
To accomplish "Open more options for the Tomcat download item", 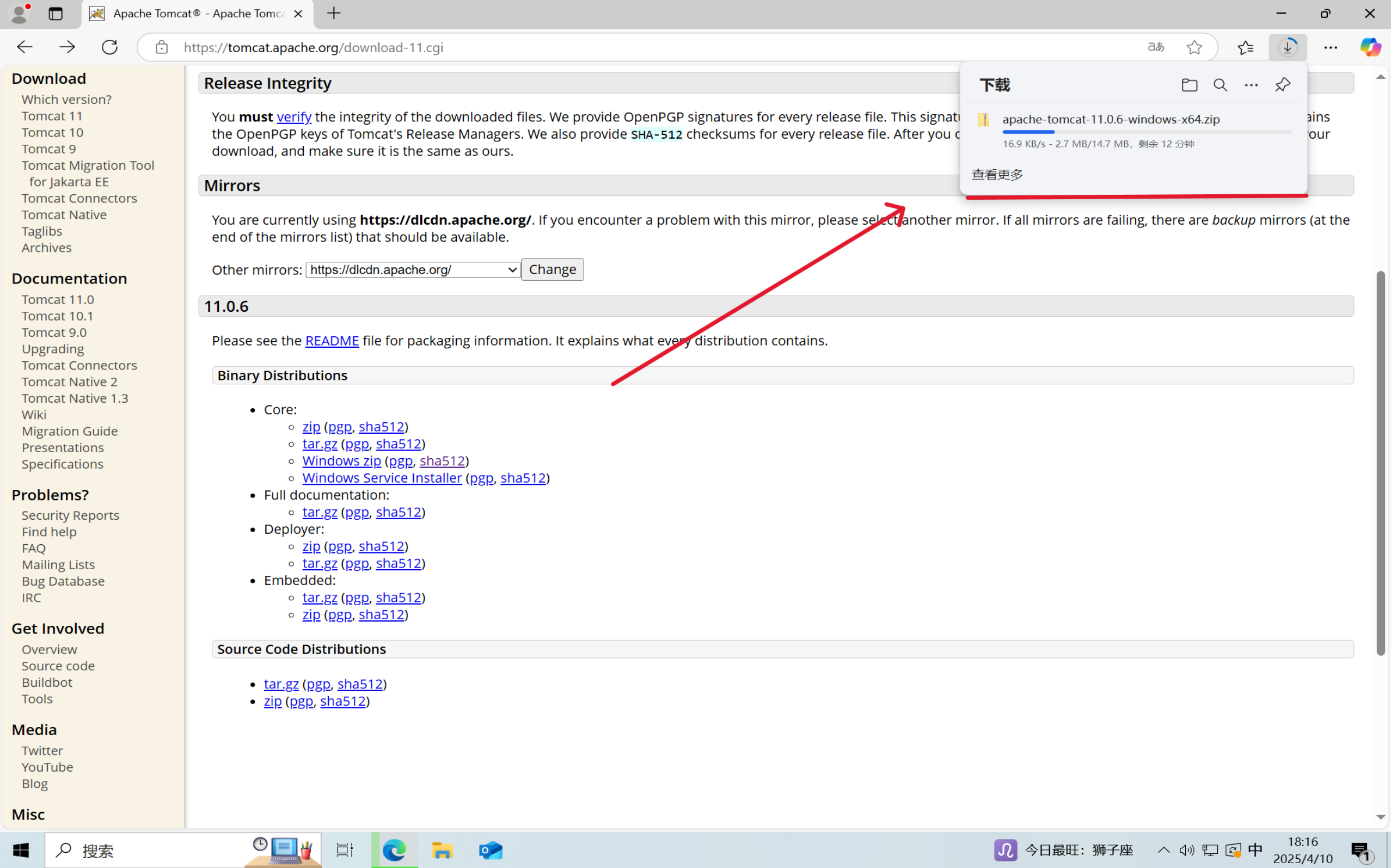I will [1252, 84].
